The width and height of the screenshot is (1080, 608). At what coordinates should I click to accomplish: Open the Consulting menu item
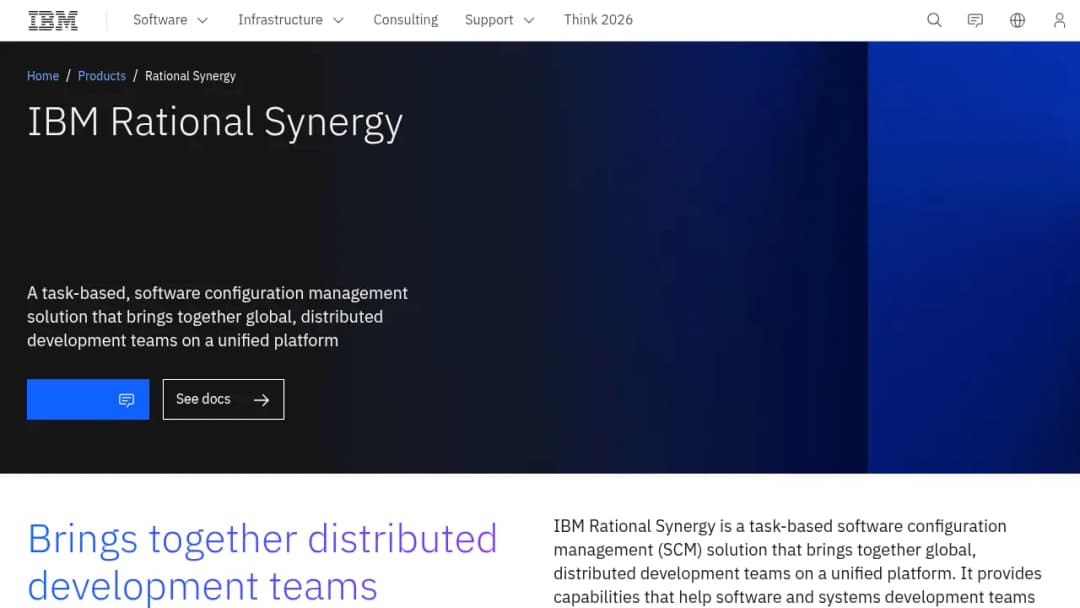[x=406, y=20]
